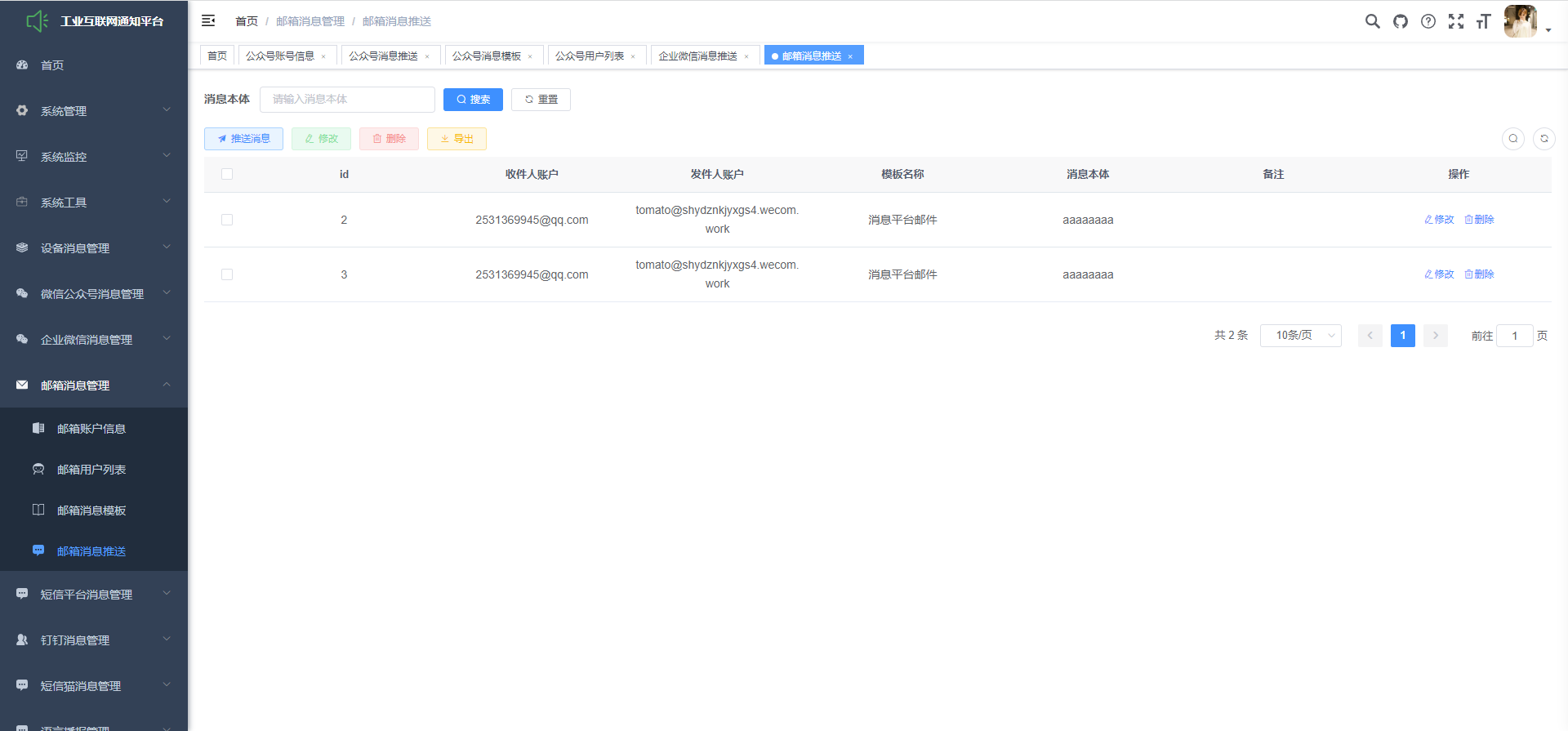
Task: Refresh the table via round refresh icon
Action: [1544, 139]
